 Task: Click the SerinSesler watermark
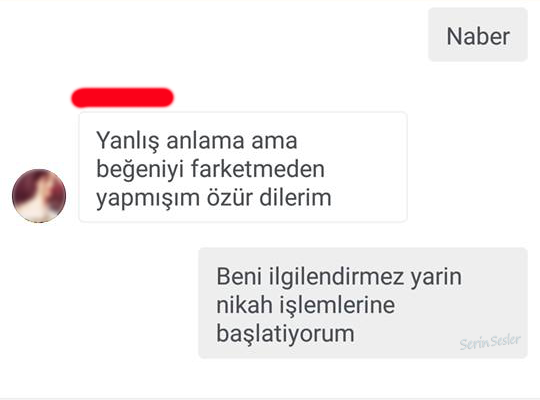[x=490, y=342]
